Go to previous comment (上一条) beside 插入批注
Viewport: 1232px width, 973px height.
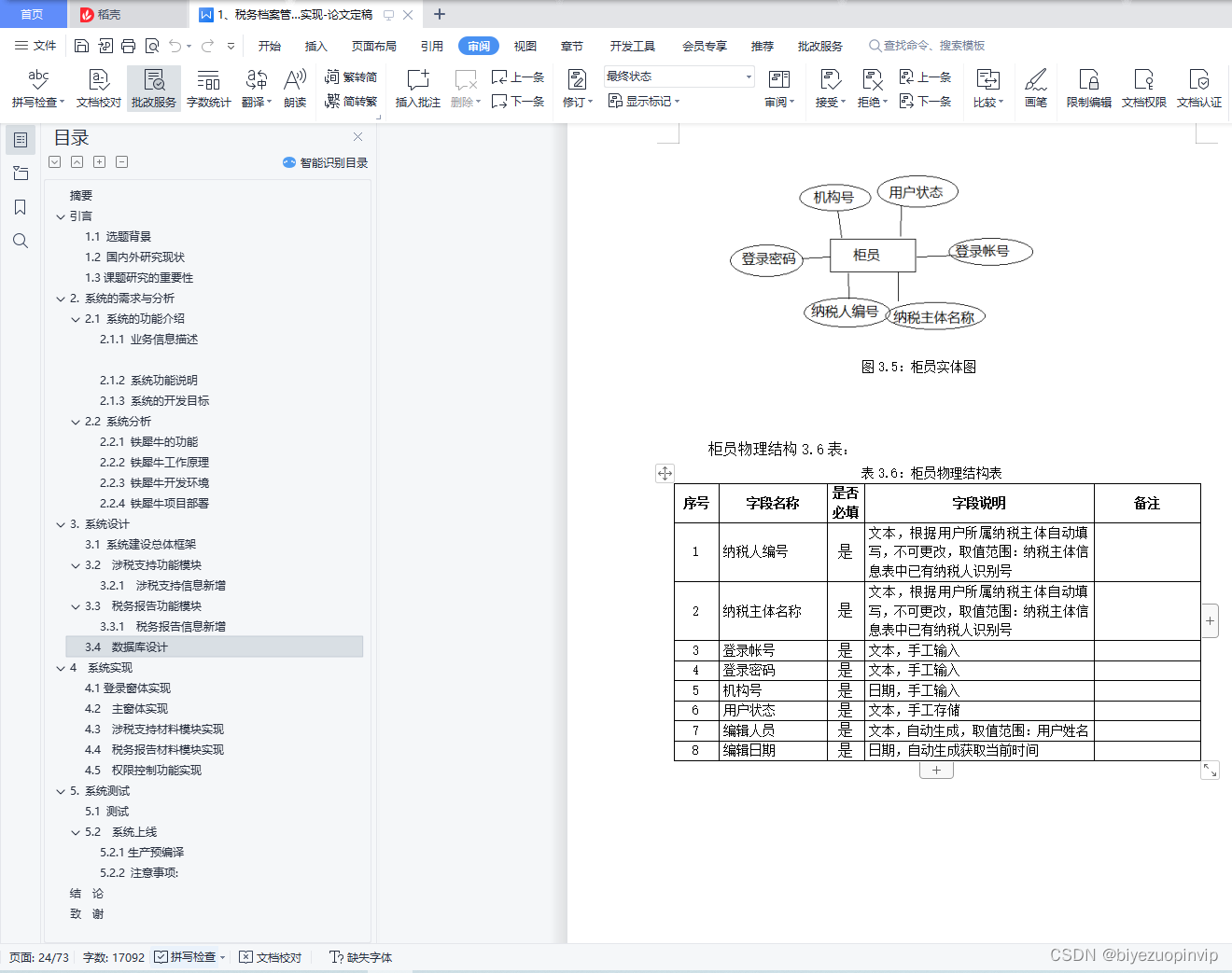tap(518, 76)
